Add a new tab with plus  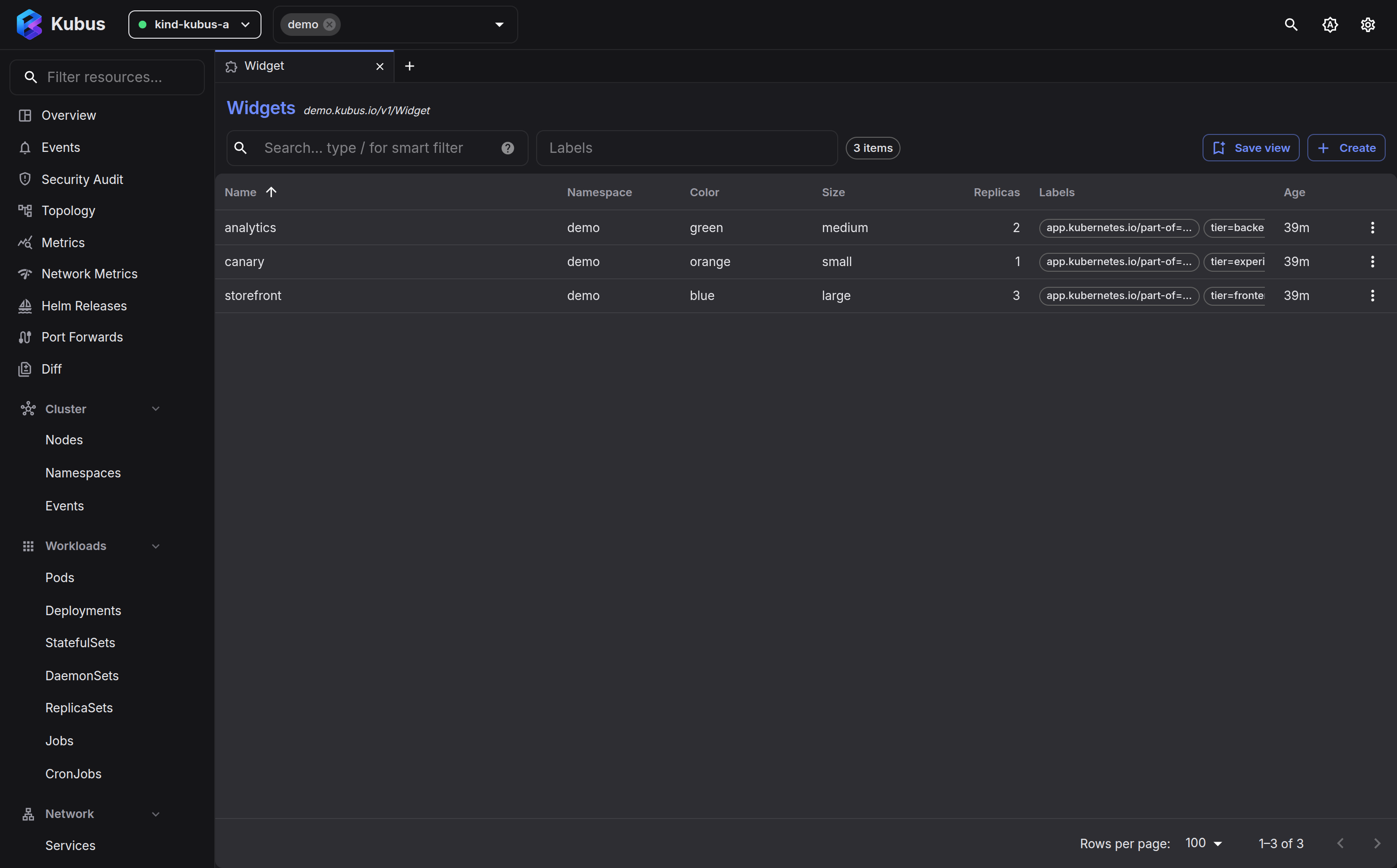pos(409,66)
